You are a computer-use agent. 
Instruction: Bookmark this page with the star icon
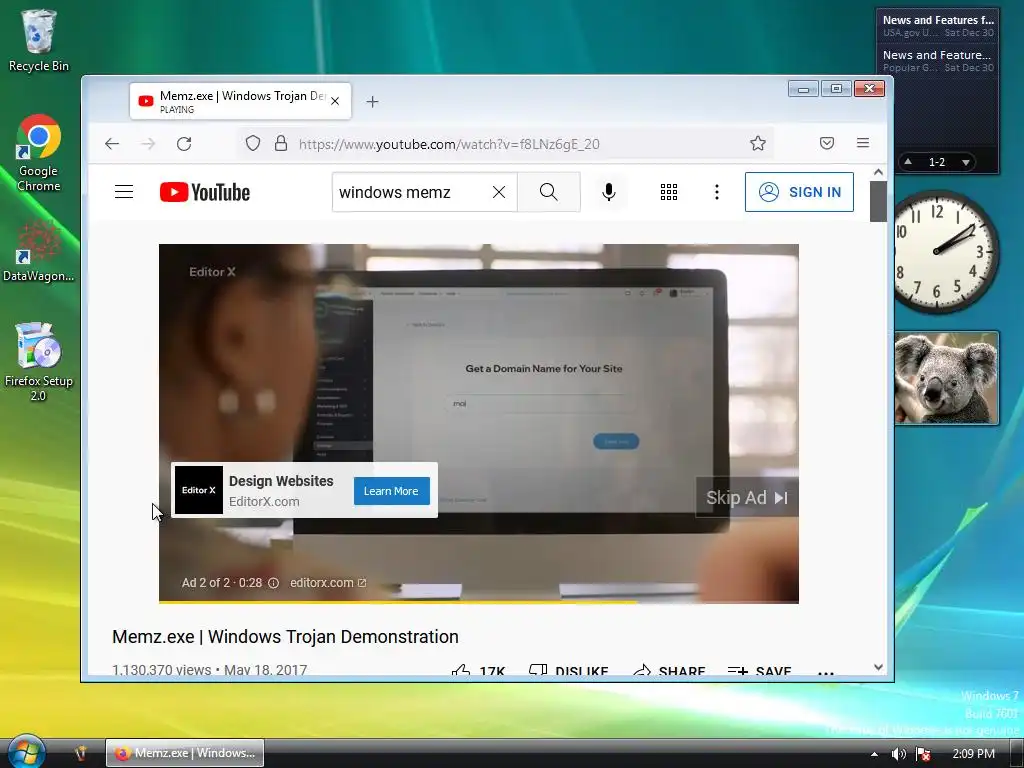coord(758,144)
